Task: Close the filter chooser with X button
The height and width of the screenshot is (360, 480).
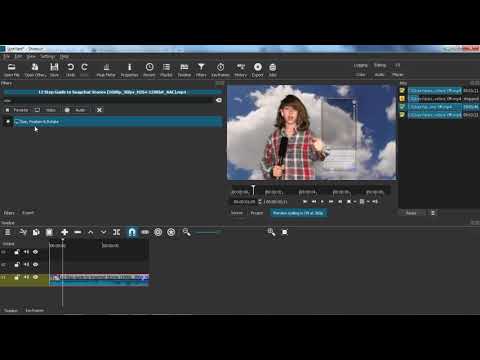Action: 99,110
